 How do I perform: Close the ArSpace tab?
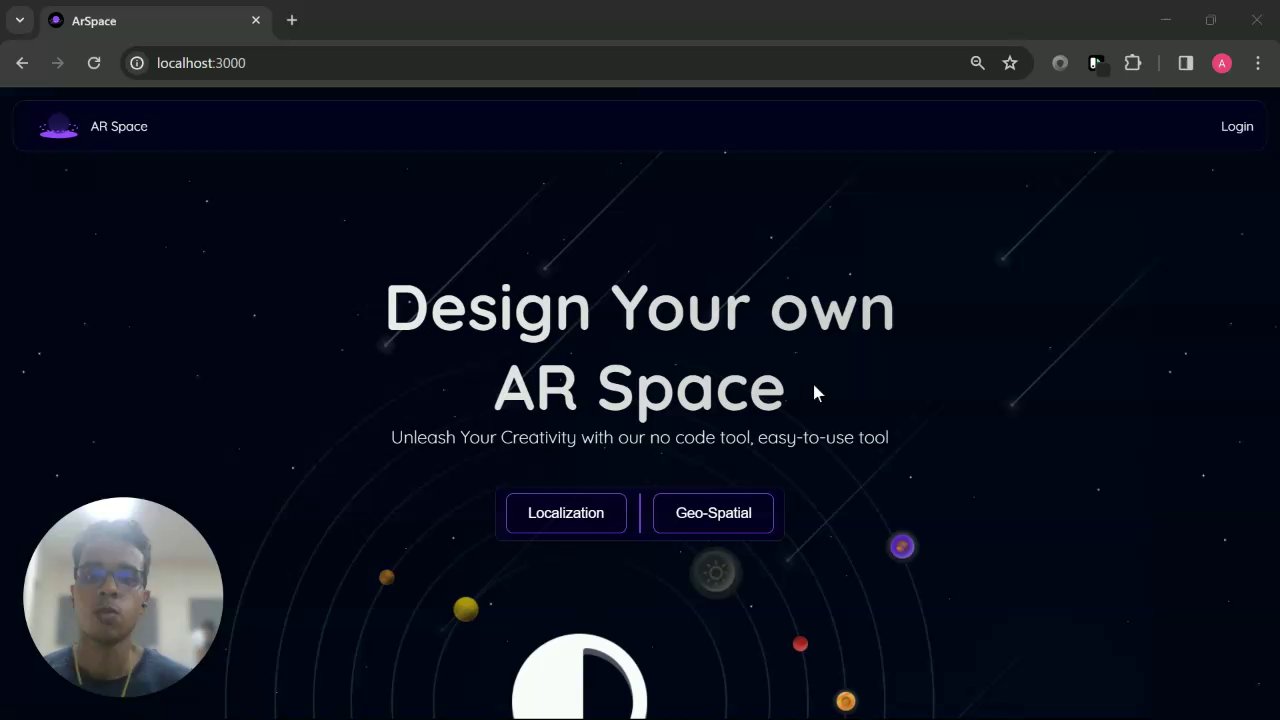[x=256, y=20]
